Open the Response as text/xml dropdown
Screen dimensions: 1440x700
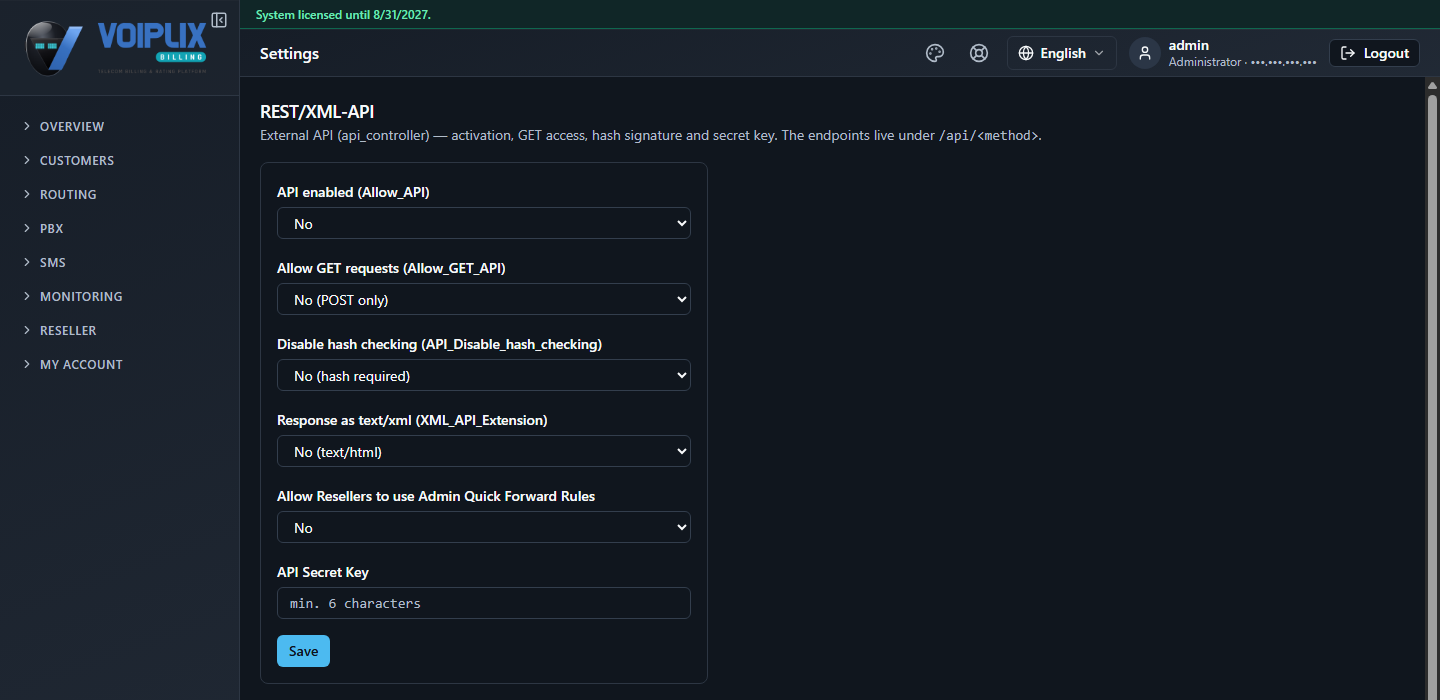[484, 451]
